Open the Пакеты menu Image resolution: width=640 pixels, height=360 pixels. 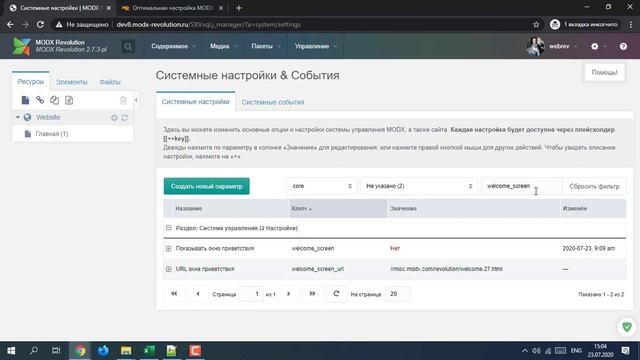pos(266,47)
